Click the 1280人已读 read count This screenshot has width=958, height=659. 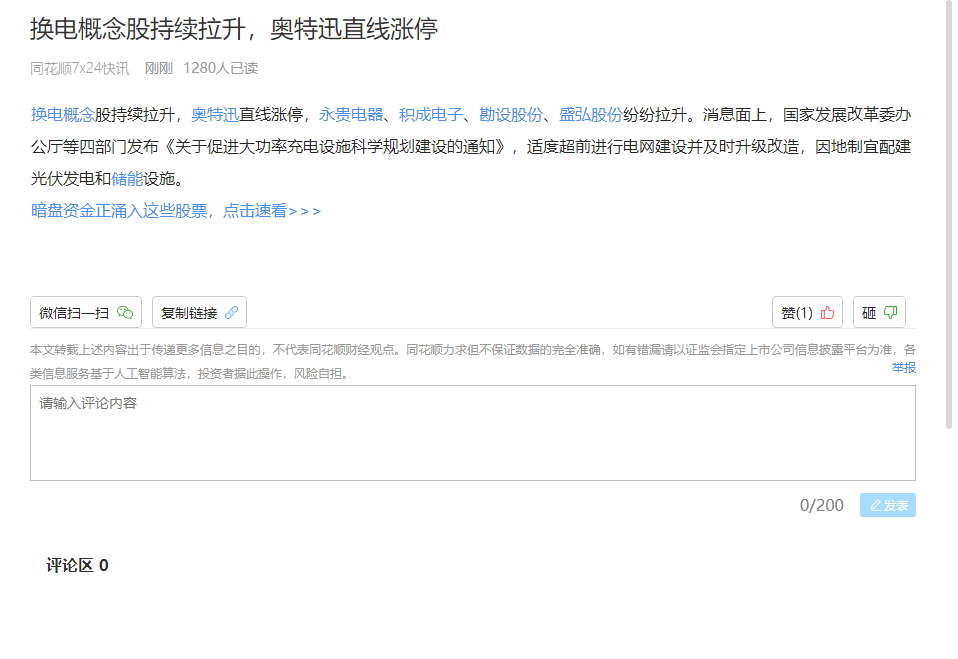pyautogui.click(x=221, y=68)
